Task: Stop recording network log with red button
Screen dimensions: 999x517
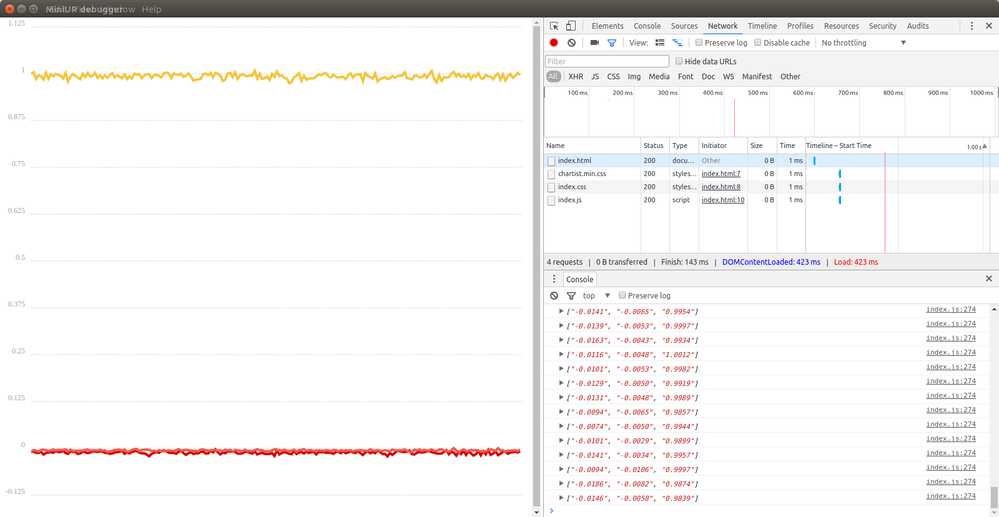Action: pyautogui.click(x=554, y=43)
